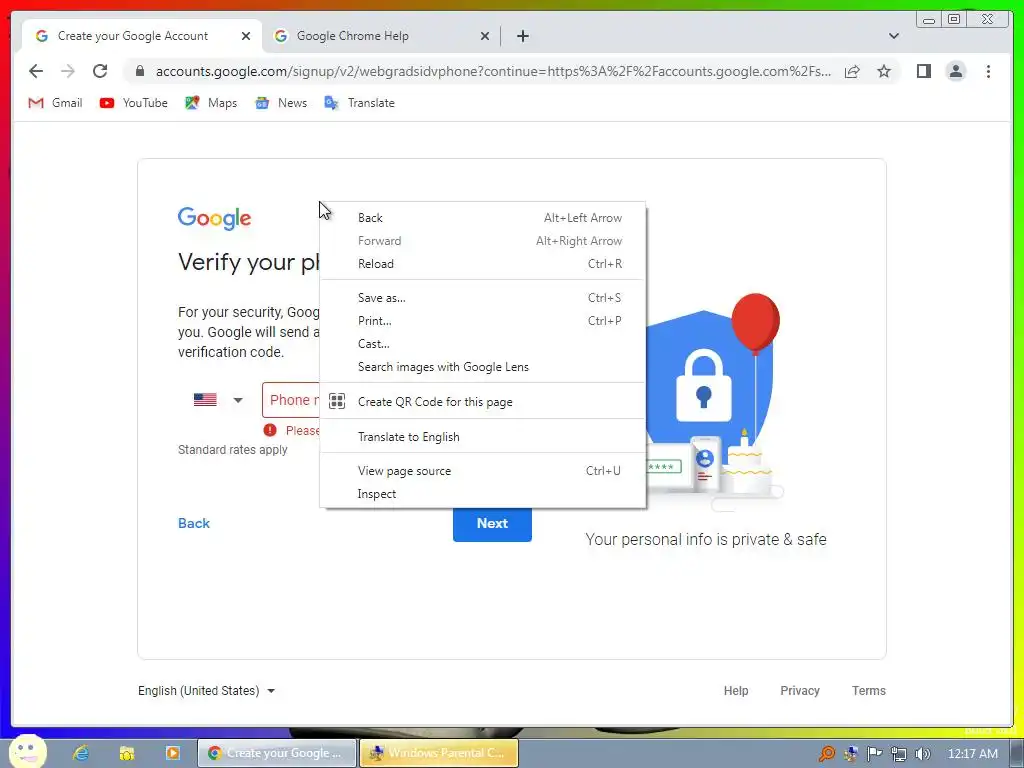
Task: Click the blue Next button
Action: coord(492,524)
